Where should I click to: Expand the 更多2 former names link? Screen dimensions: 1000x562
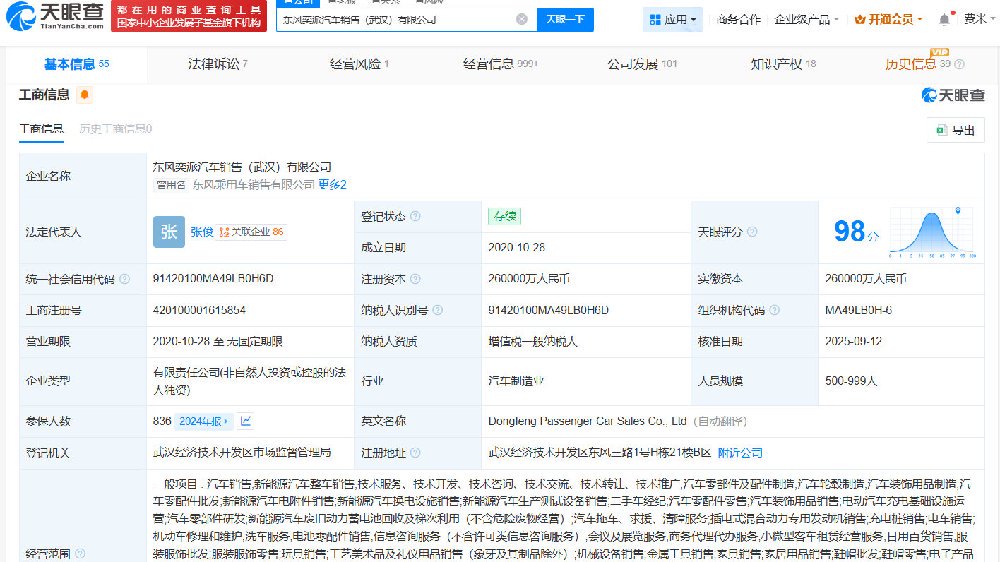click(x=332, y=184)
